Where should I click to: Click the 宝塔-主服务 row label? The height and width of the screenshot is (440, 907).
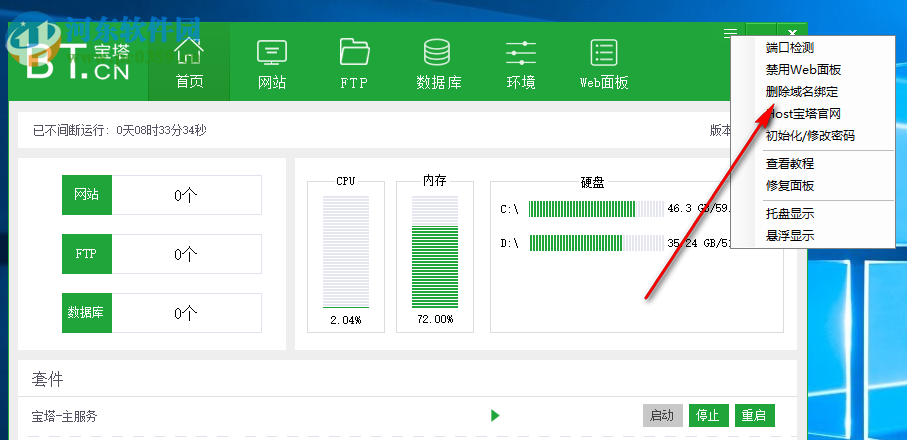[x=64, y=416]
